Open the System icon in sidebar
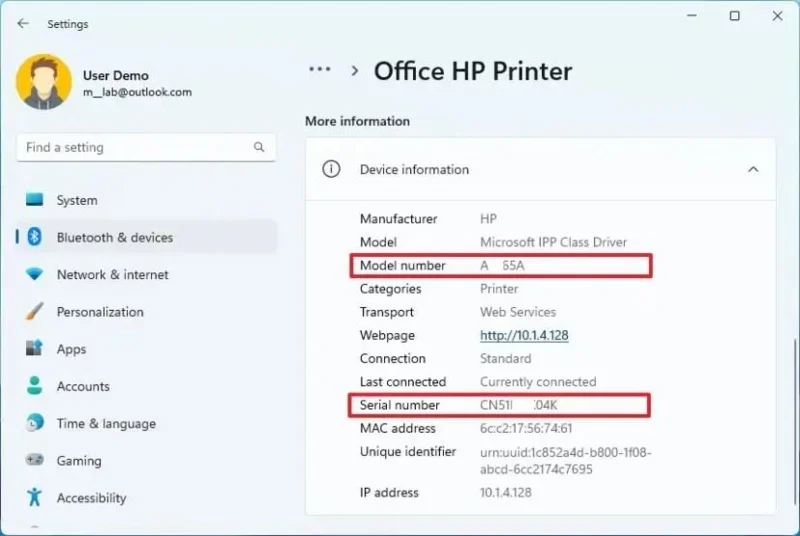This screenshot has width=800, height=536. tap(35, 199)
